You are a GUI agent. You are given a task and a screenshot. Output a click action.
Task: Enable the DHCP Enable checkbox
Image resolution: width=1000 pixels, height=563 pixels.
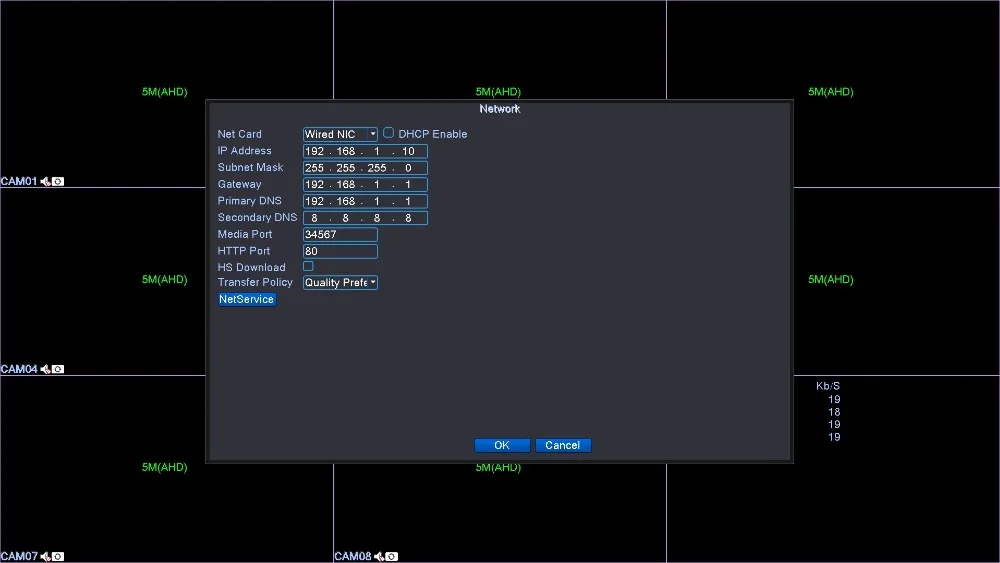point(388,133)
